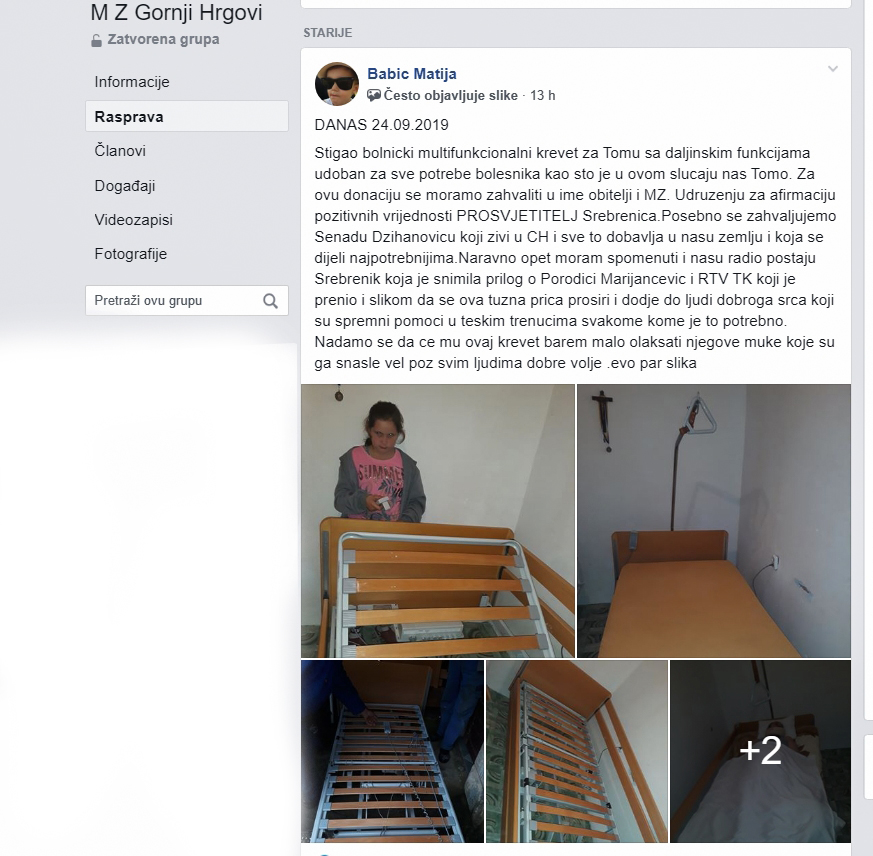Click the search magnifier icon in group search
Viewport: 873px width, 856px height.
coord(271,301)
